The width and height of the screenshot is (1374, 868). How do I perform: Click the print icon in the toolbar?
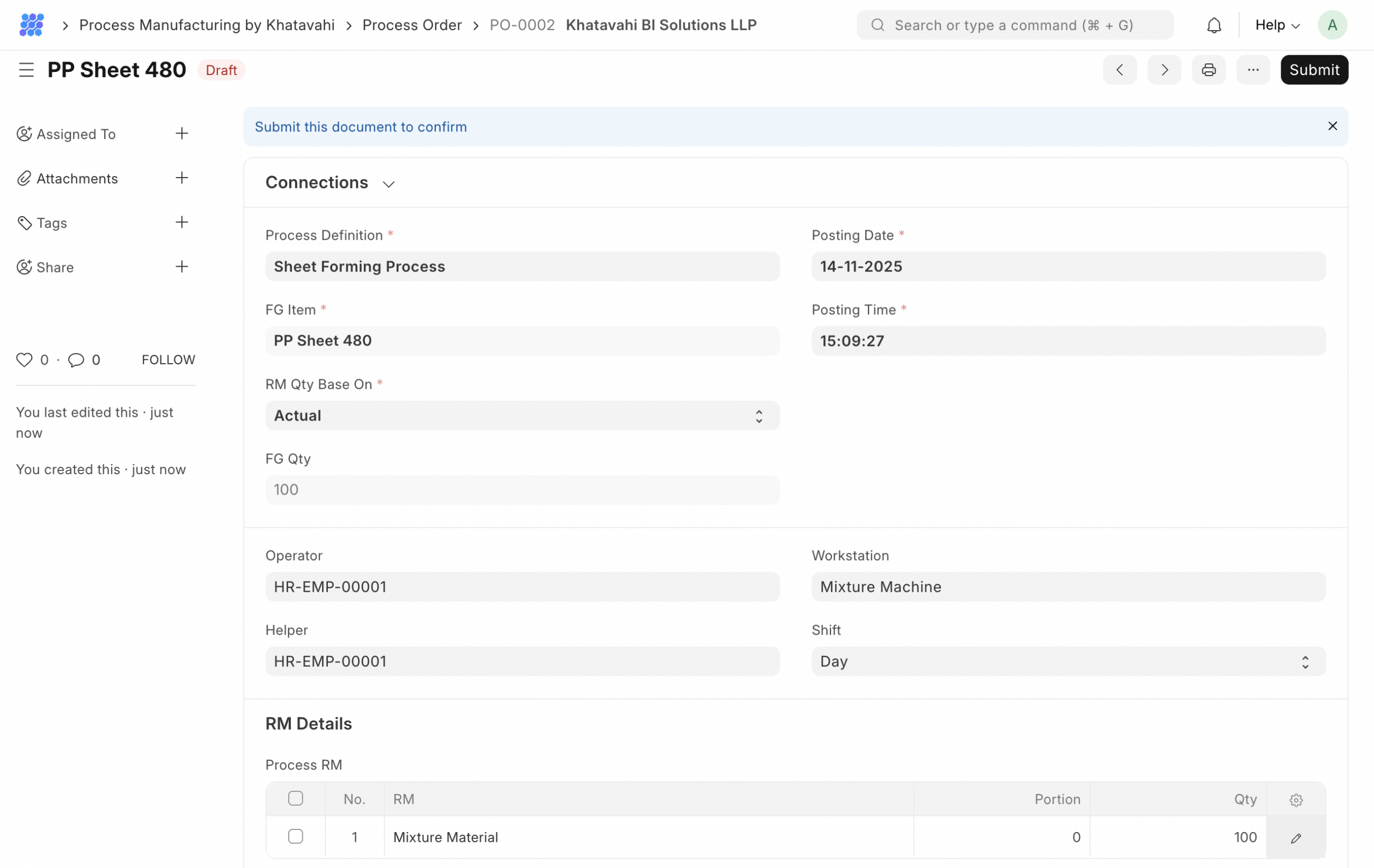(1209, 70)
